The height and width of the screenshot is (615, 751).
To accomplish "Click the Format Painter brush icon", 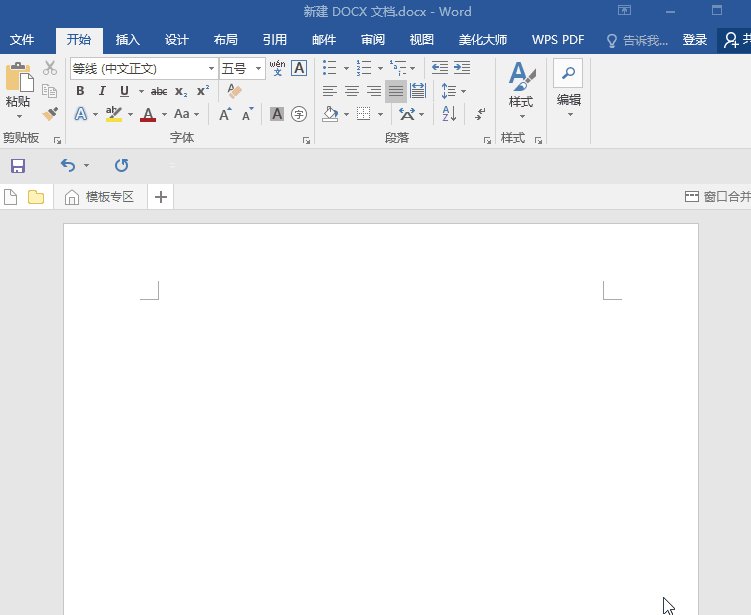I will click(50, 114).
